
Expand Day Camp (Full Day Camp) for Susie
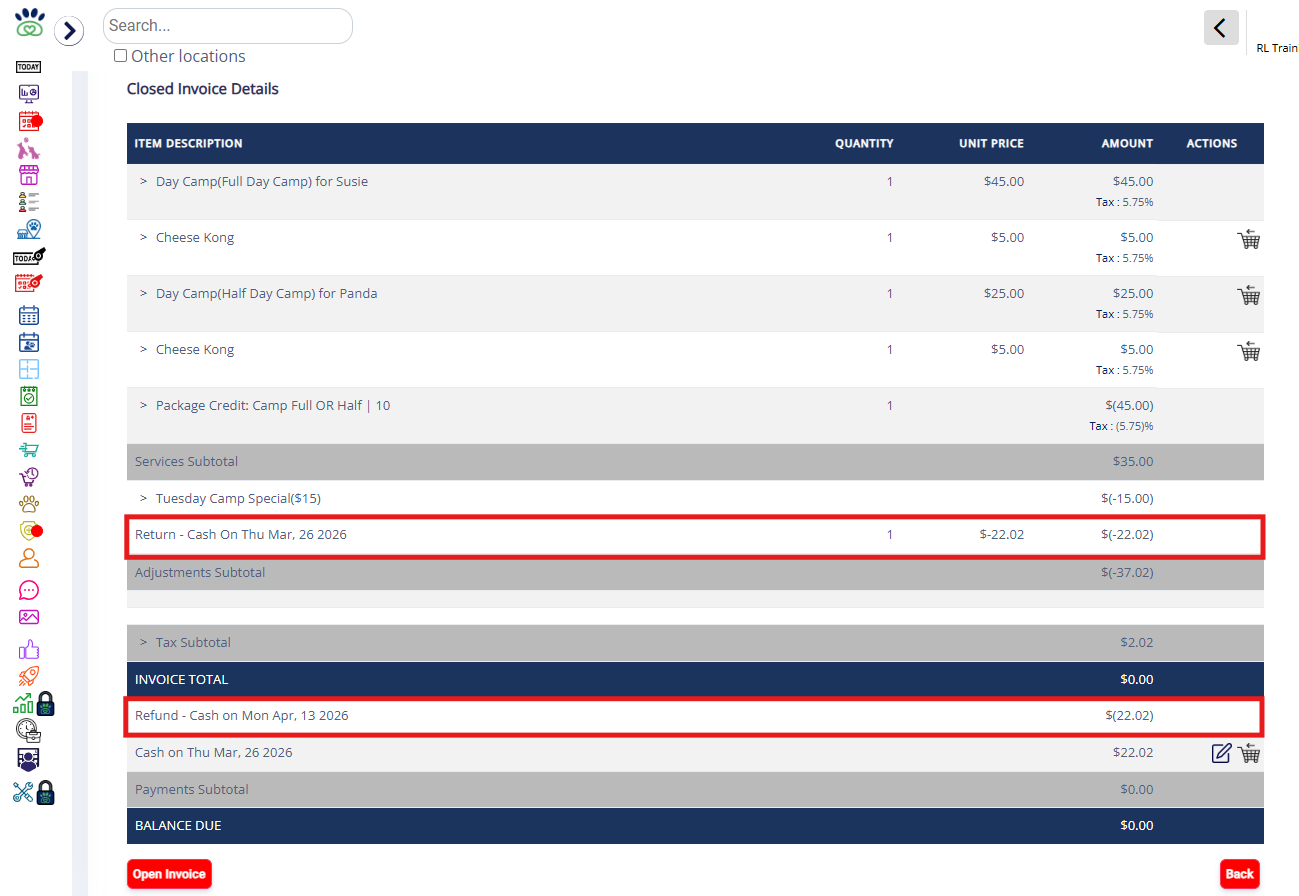coord(143,182)
